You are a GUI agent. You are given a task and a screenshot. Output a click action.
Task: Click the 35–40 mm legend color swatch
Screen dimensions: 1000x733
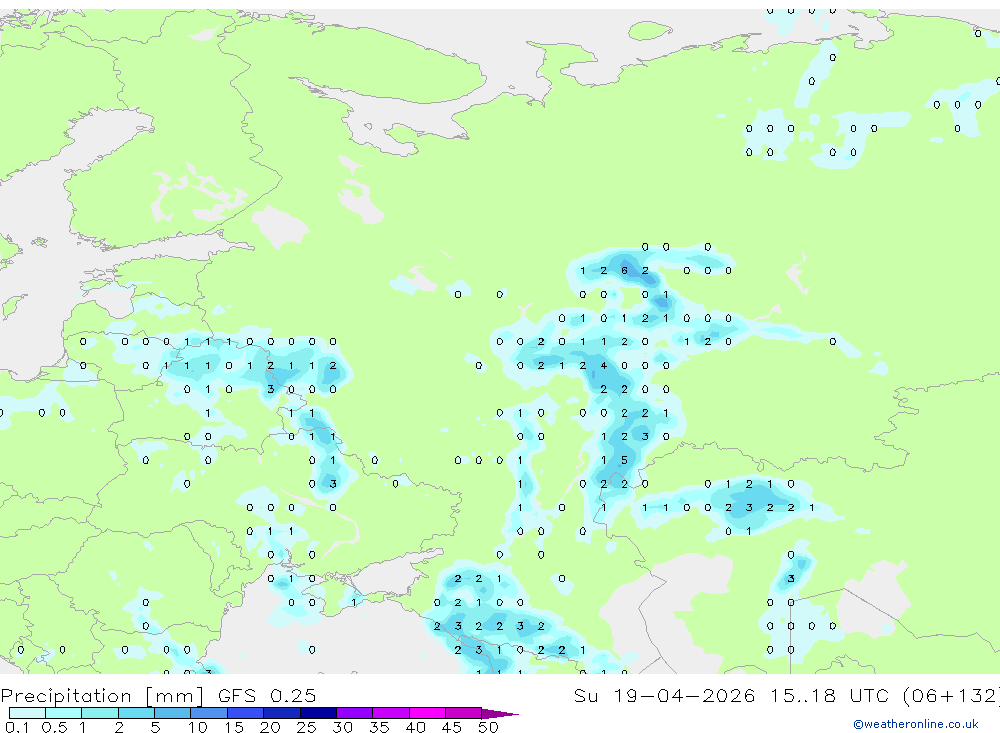[391, 713]
